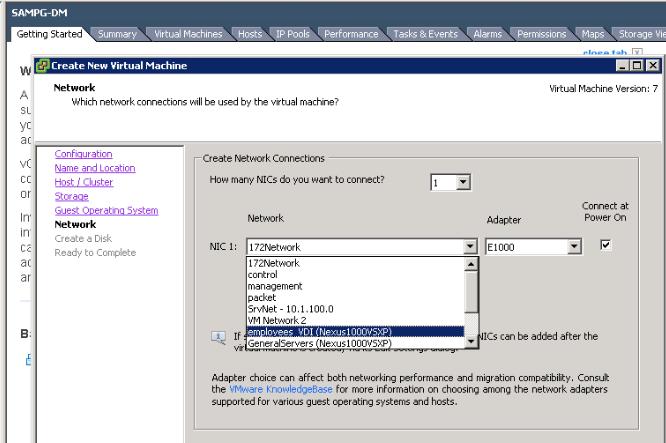This screenshot has height=443, width=666.
Task: Switch to Getting Started tab
Action: click(49, 34)
